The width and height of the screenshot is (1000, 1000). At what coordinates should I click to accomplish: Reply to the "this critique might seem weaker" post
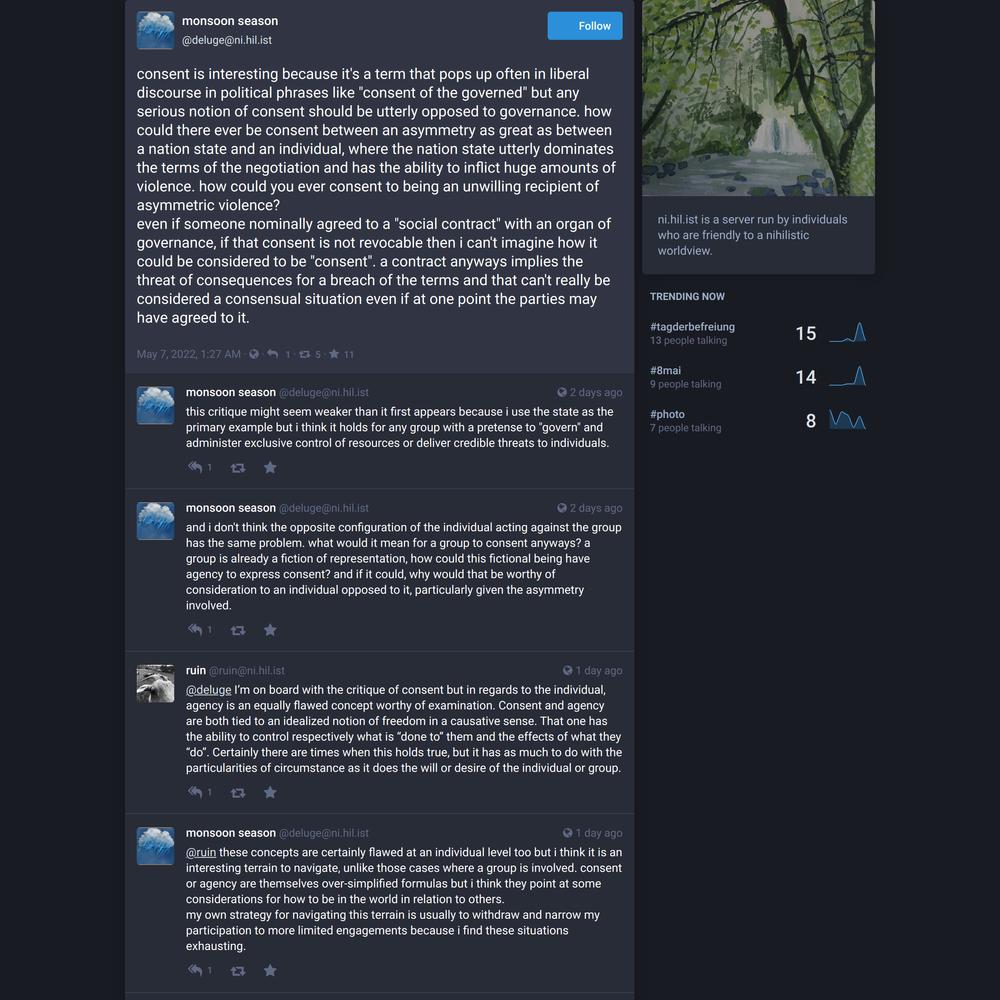(x=195, y=467)
